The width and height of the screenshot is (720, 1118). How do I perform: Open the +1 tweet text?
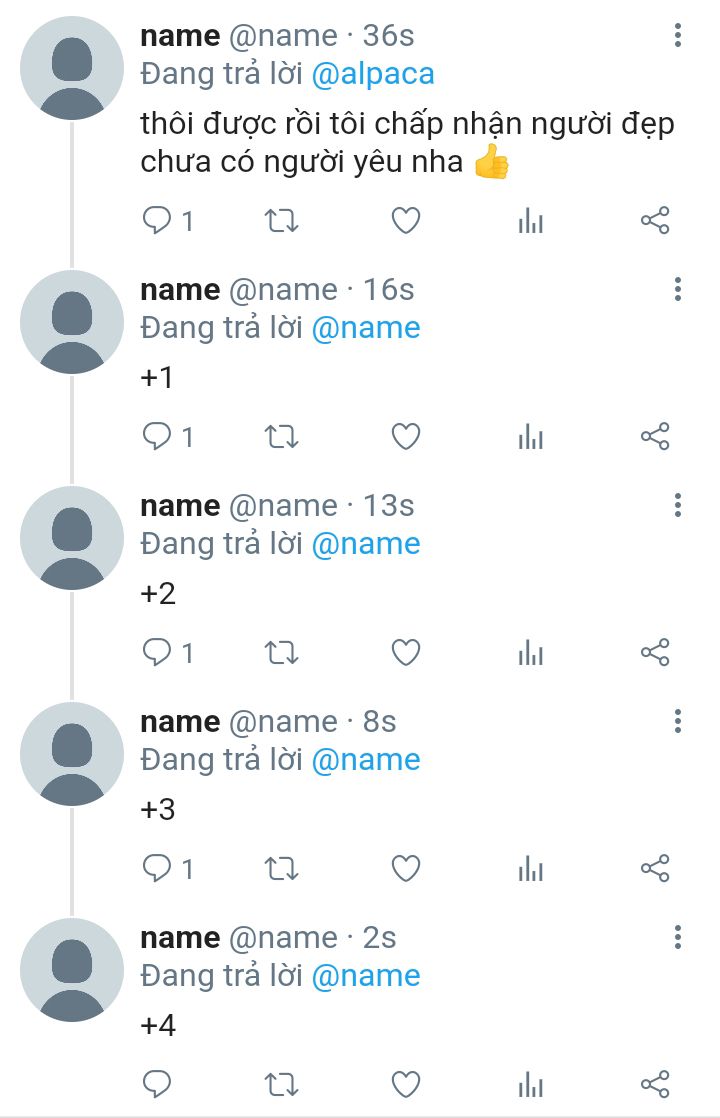tap(157, 377)
